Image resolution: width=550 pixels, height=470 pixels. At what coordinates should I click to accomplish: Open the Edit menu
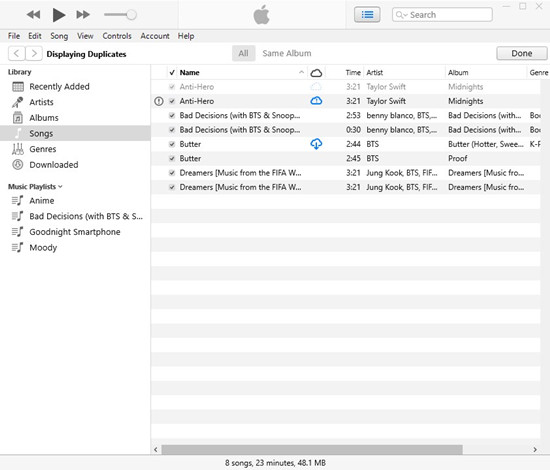pyautogui.click(x=35, y=36)
